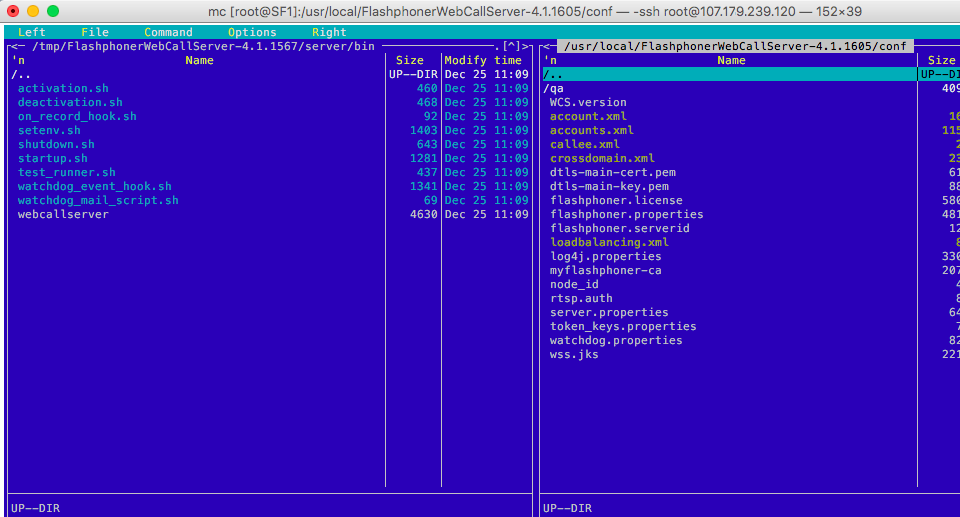960x517 pixels.
Task: Open the Right menu
Action: pos(329,32)
